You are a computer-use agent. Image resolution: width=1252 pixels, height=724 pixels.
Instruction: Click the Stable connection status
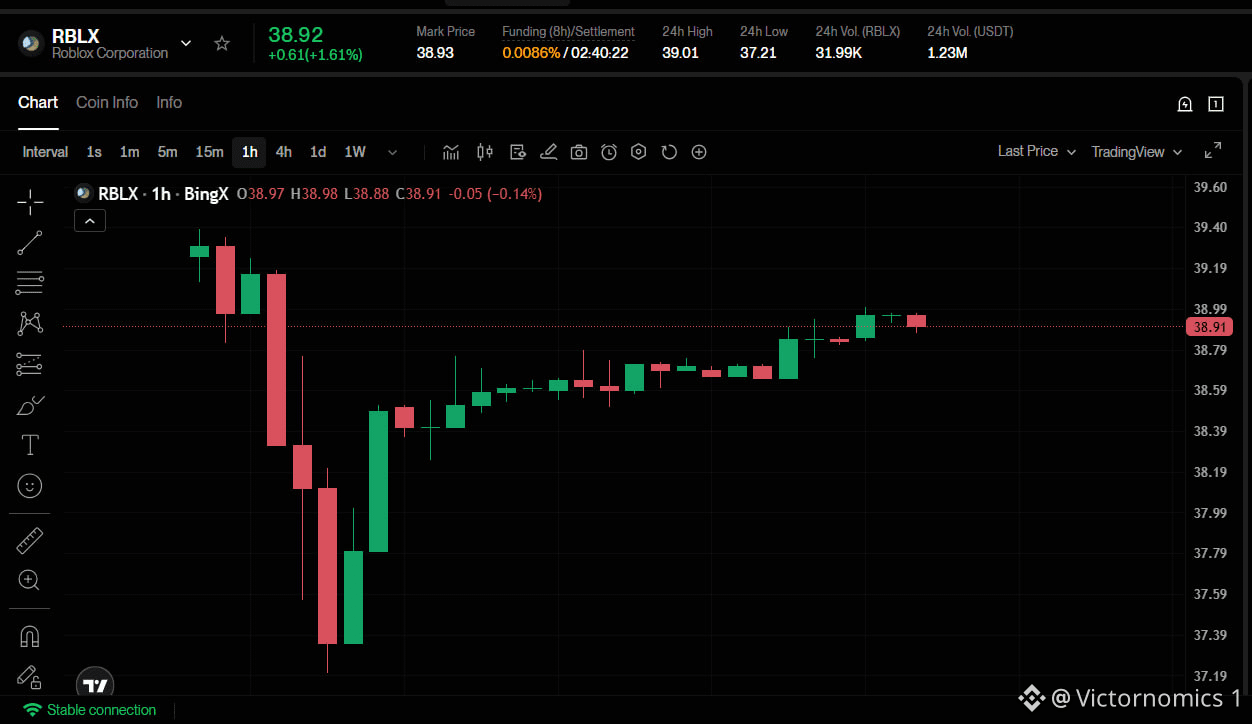(x=90, y=710)
